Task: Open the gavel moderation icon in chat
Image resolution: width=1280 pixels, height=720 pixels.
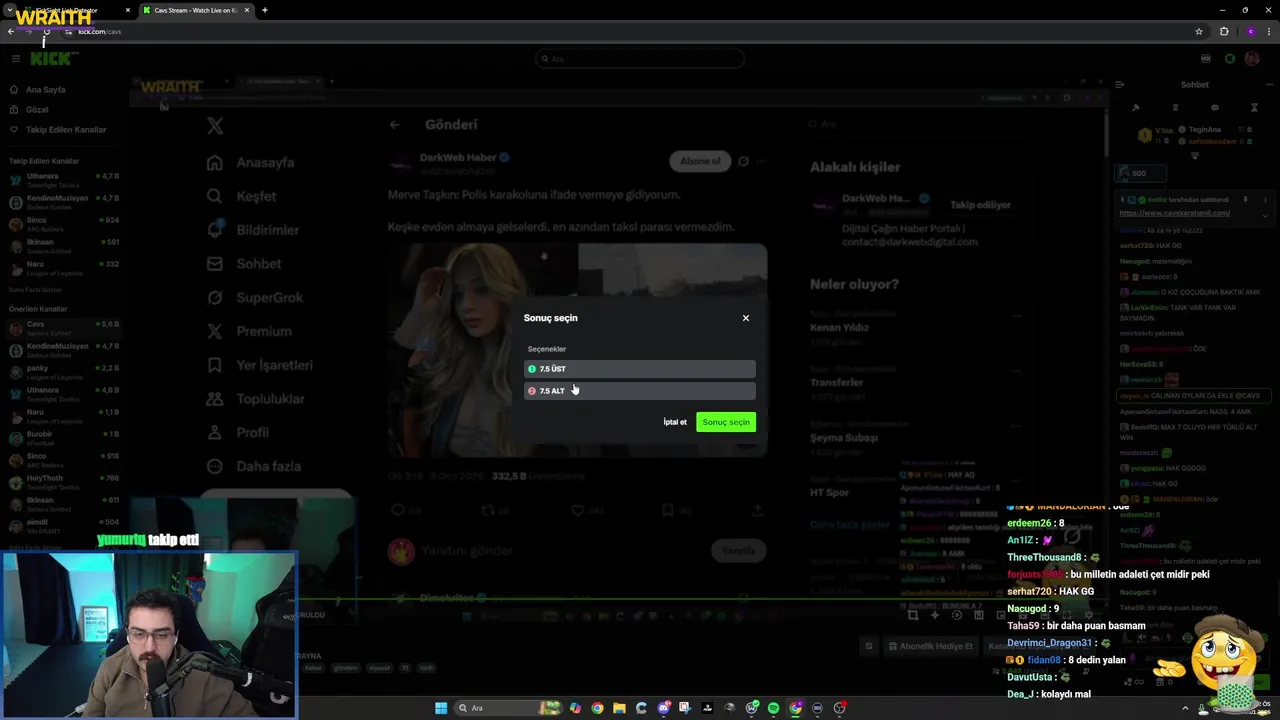Action: pos(1136,107)
